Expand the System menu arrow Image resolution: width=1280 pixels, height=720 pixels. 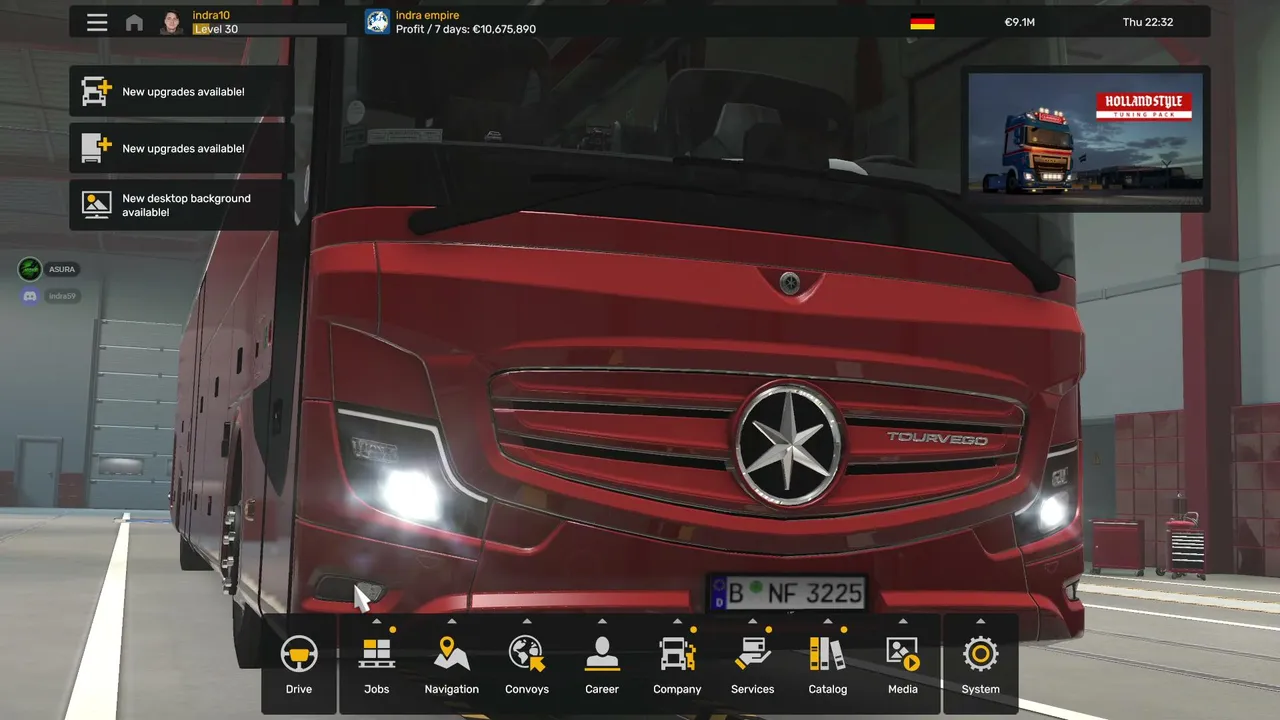coord(980,621)
